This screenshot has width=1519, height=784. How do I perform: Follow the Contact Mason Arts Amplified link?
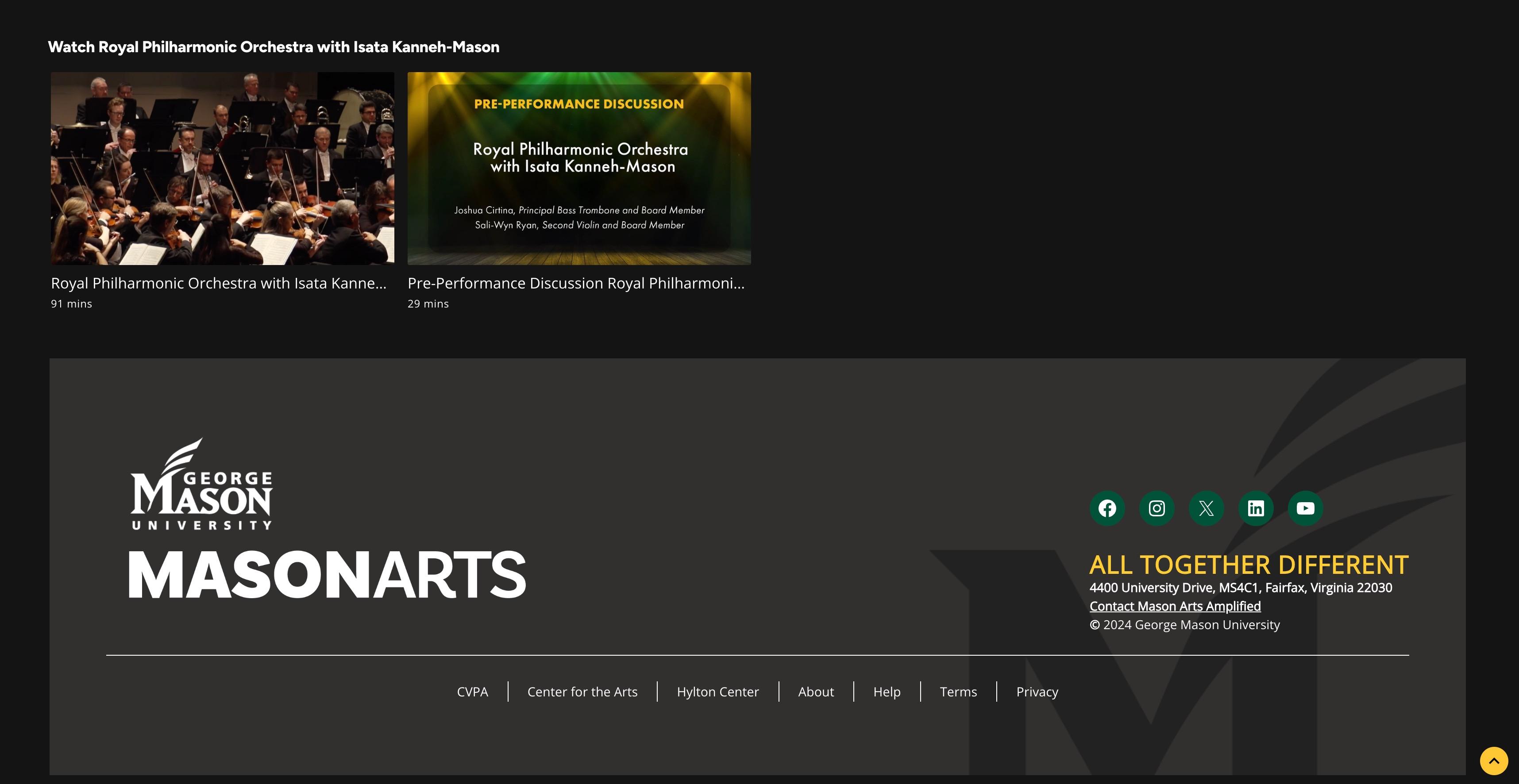click(x=1175, y=606)
